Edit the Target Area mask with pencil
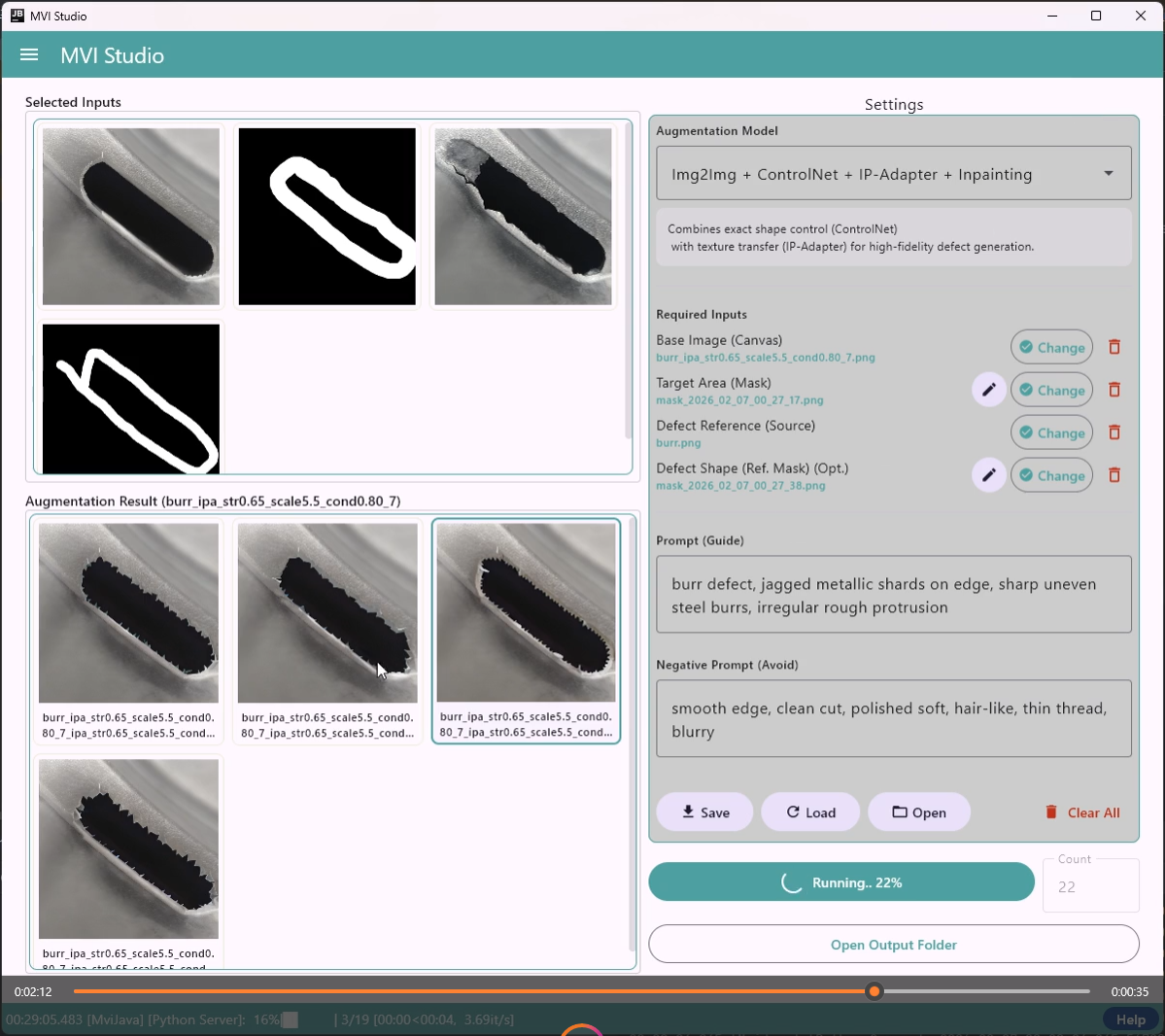Screen dimensions: 1165x1036 (x=989, y=390)
